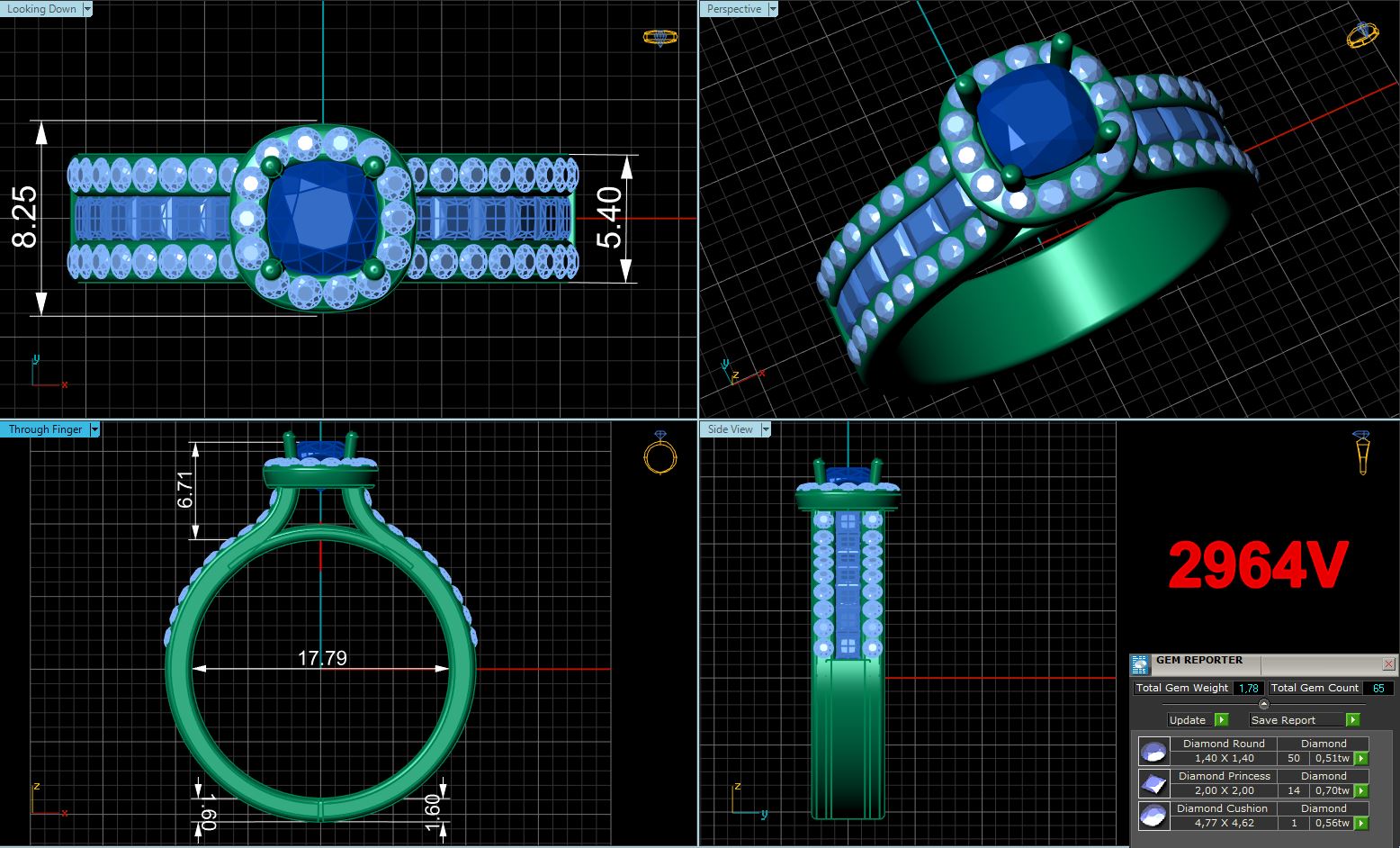The height and width of the screenshot is (848, 1400).
Task: Click Total Gem Weight value 1,78
Action: coord(1248,688)
